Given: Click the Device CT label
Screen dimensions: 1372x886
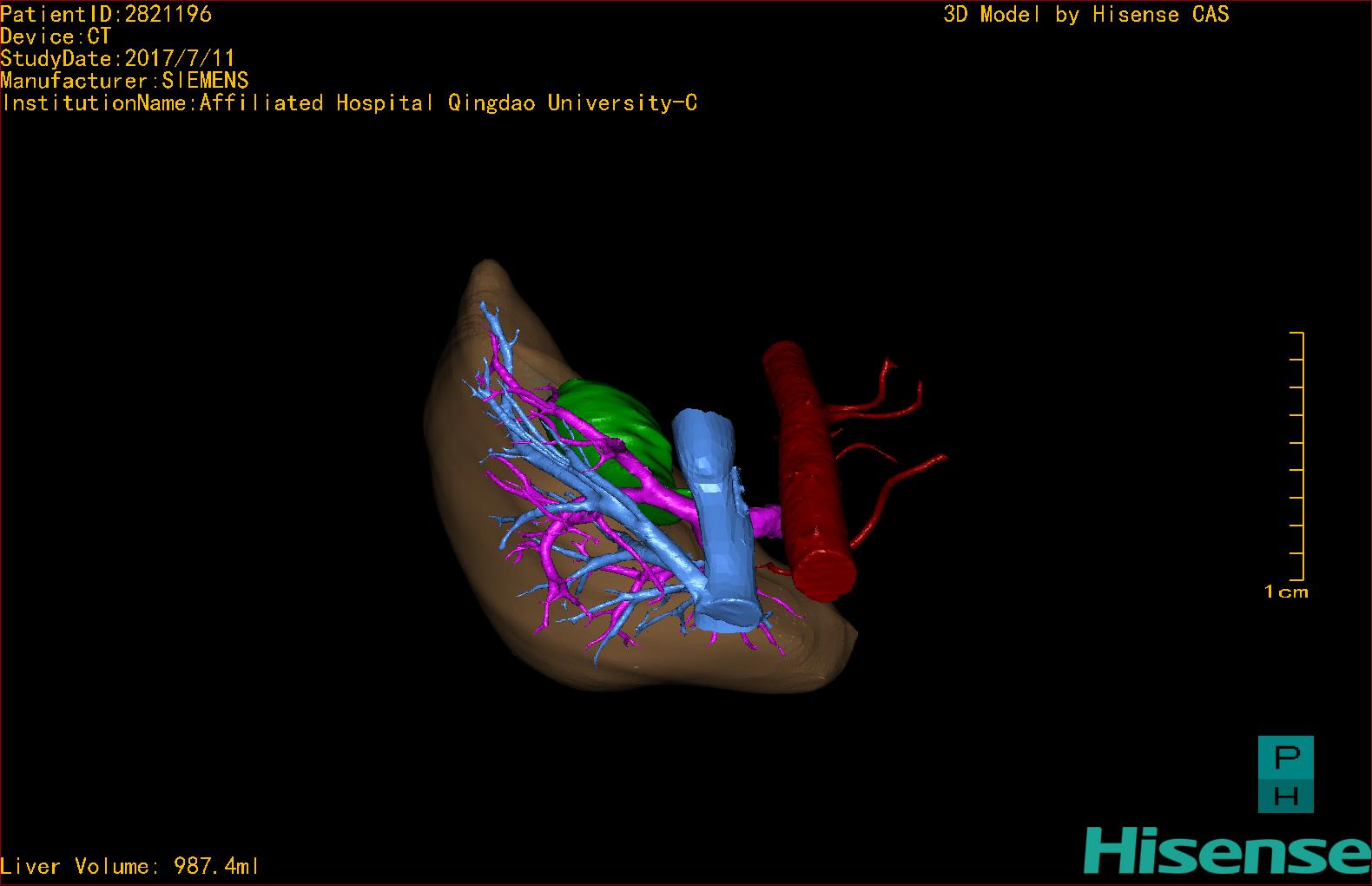Looking at the screenshot, I should click(x=56, y=36).
